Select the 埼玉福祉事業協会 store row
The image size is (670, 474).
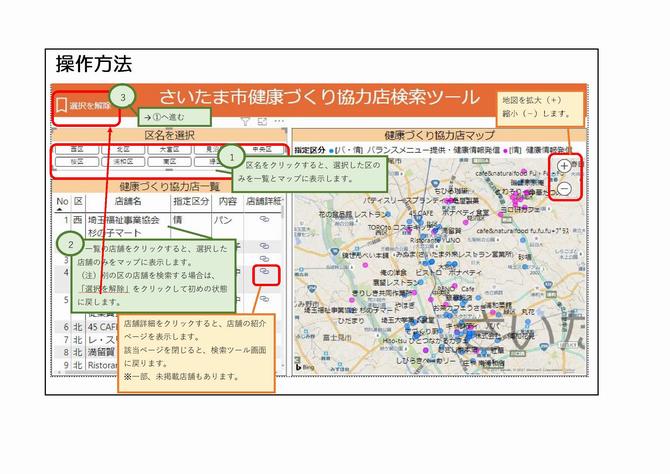pos(122,219)
